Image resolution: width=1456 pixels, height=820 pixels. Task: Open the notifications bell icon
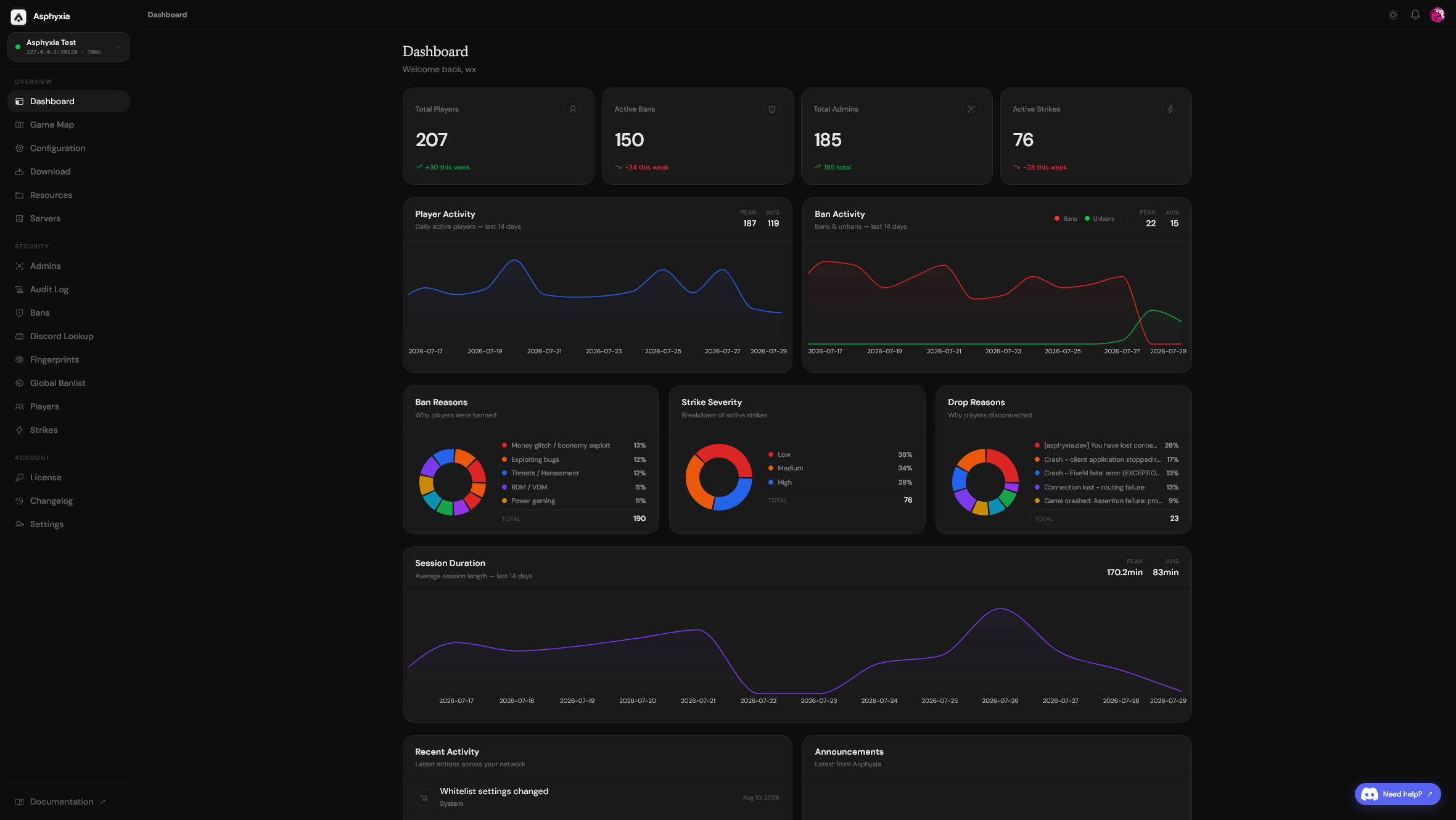(x=1415, y=15)
